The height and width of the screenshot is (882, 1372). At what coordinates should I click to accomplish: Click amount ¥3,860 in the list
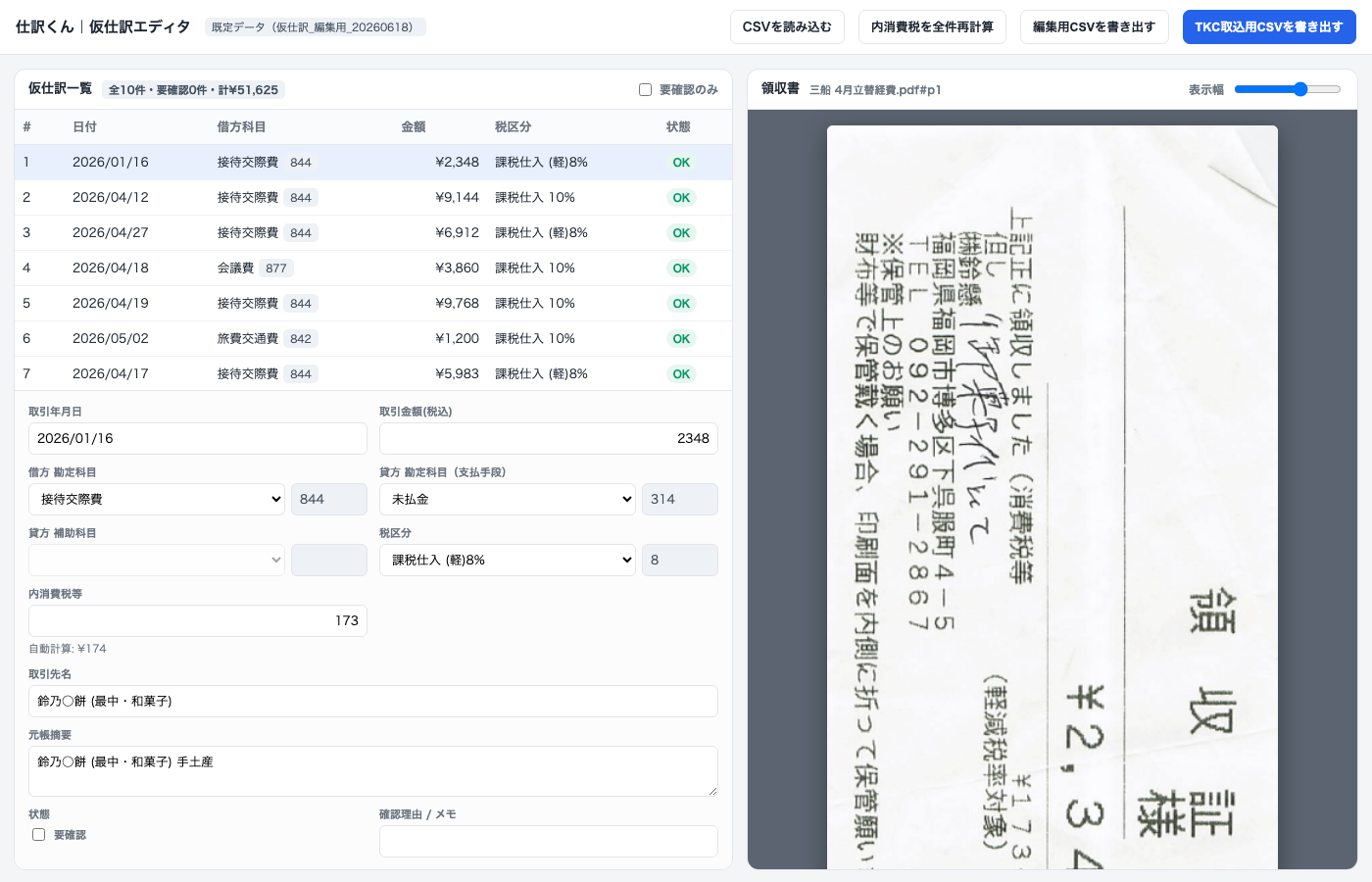457,269
